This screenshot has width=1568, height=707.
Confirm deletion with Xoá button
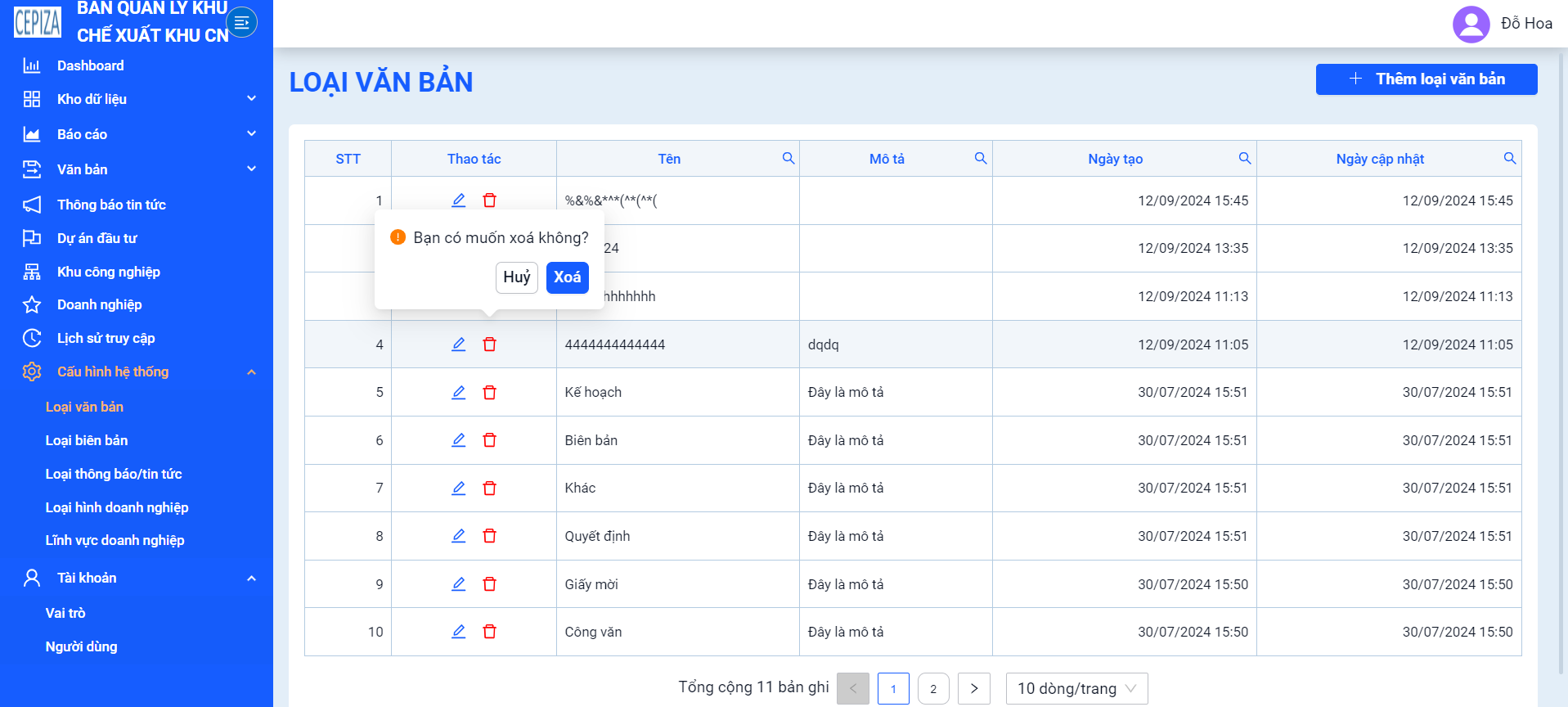[568, 277]
